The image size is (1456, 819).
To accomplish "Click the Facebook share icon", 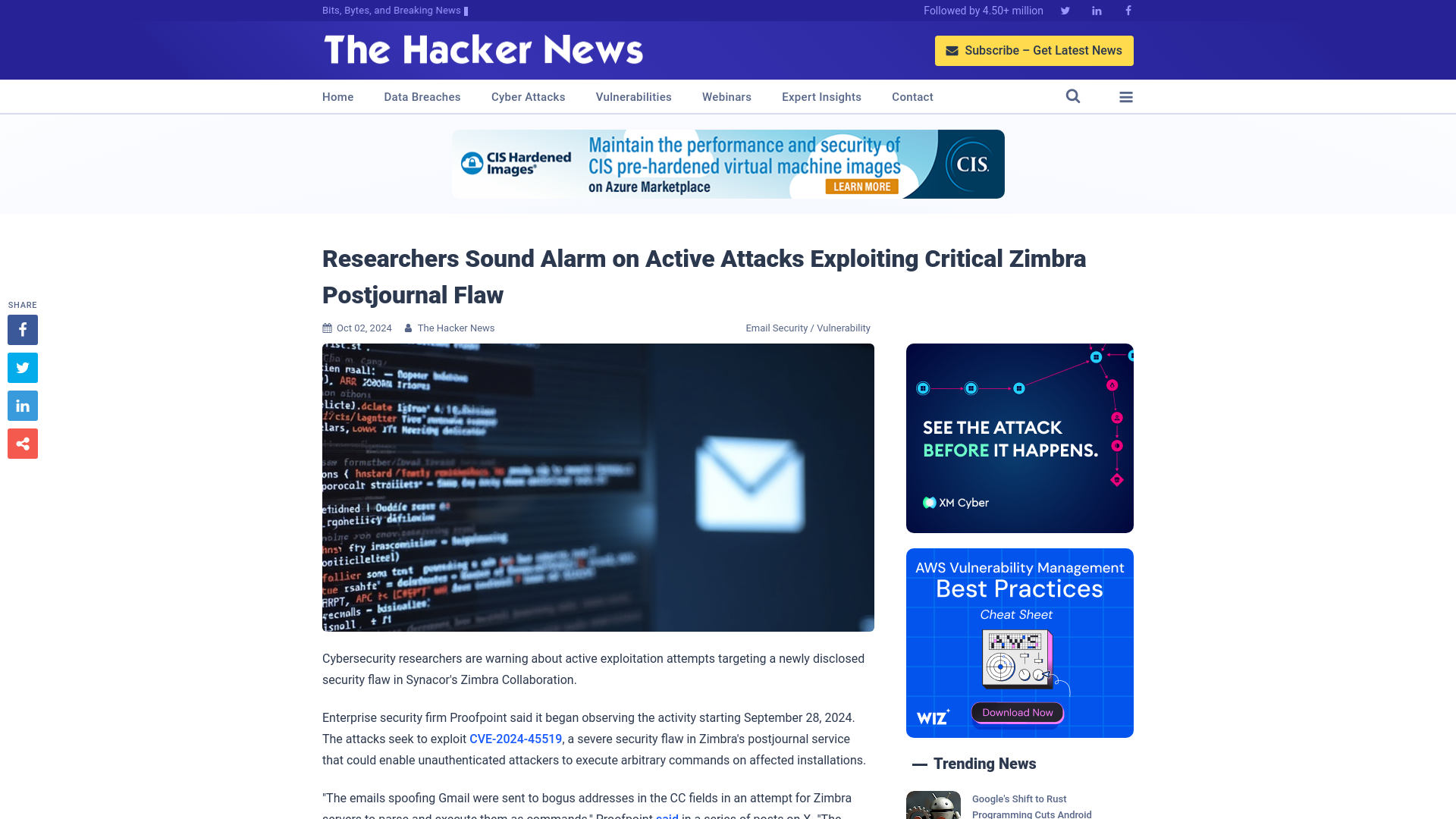I will pos(22,329).
